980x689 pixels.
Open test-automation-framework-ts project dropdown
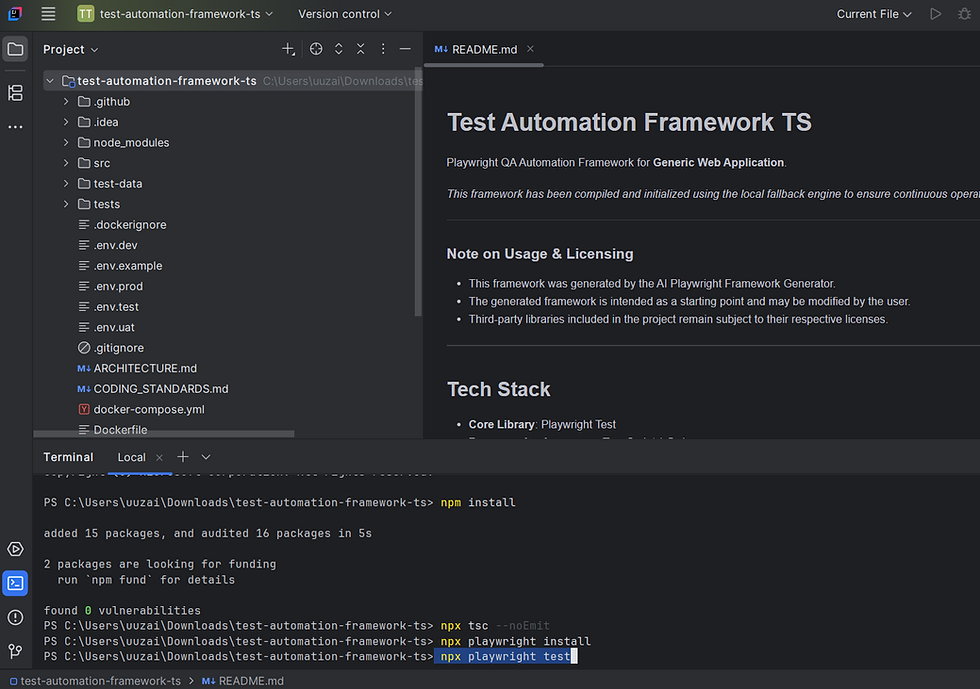pos(175,14)
